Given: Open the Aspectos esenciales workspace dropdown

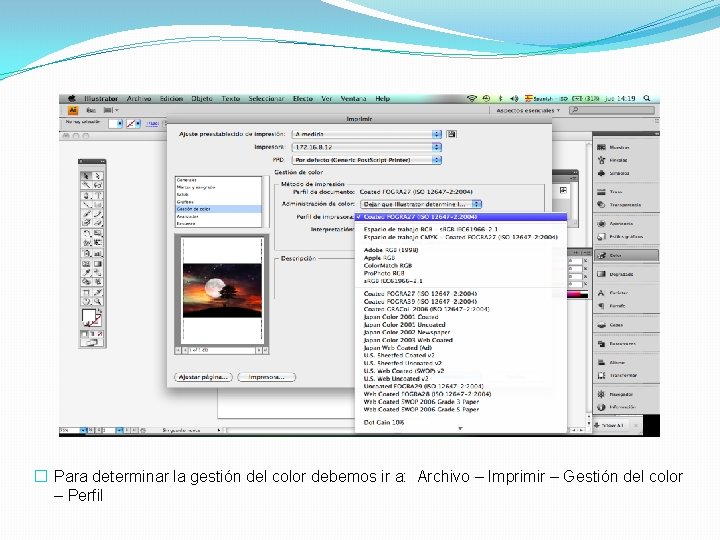Looking at the screenshot, I should 528,111.
